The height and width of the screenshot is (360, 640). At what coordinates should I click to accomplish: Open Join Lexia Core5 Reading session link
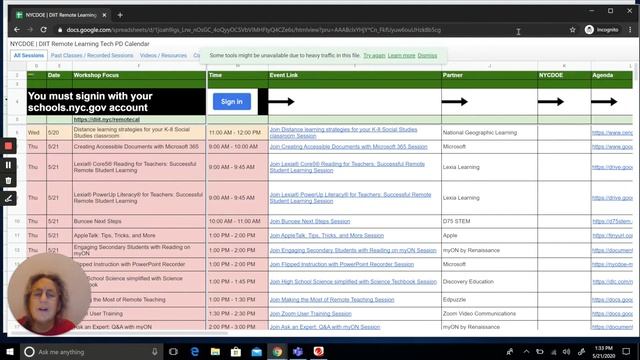(x=347, y=167)
